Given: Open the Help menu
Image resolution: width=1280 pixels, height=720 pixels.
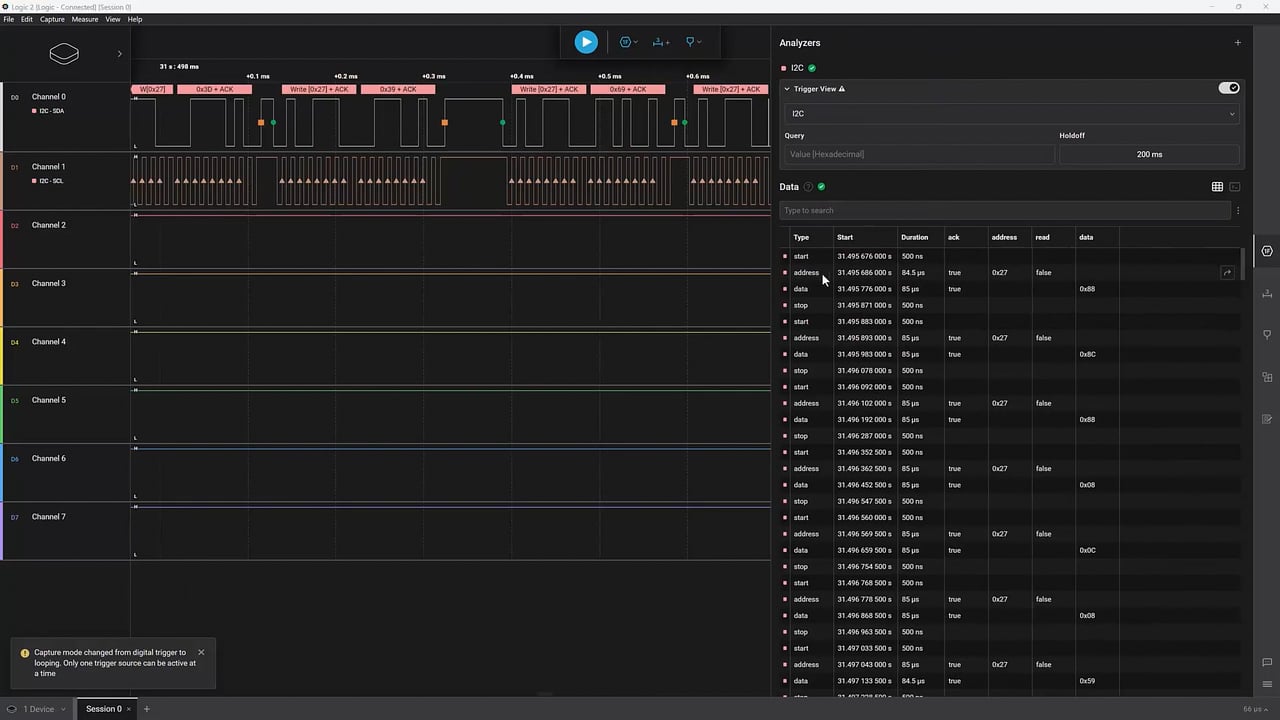Looking at the screenshot, I should coord(135,19).
